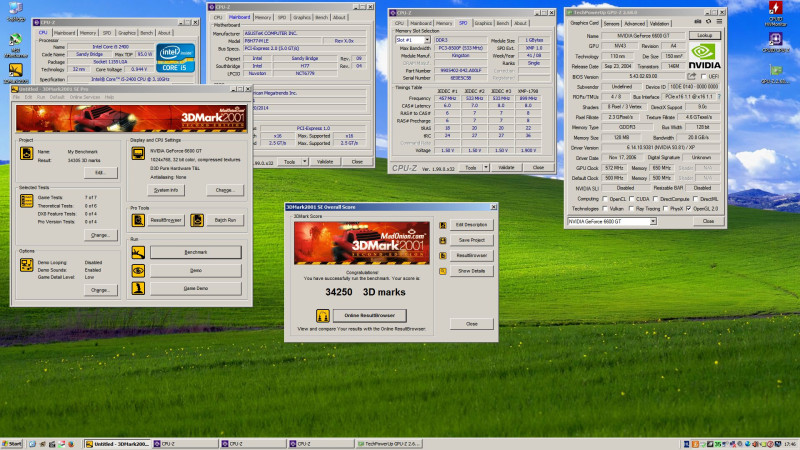The image size is (800, 450).
Task: Click the ResultBrowser magnifier icon in Pro Tools
Action: pos(138,220)
